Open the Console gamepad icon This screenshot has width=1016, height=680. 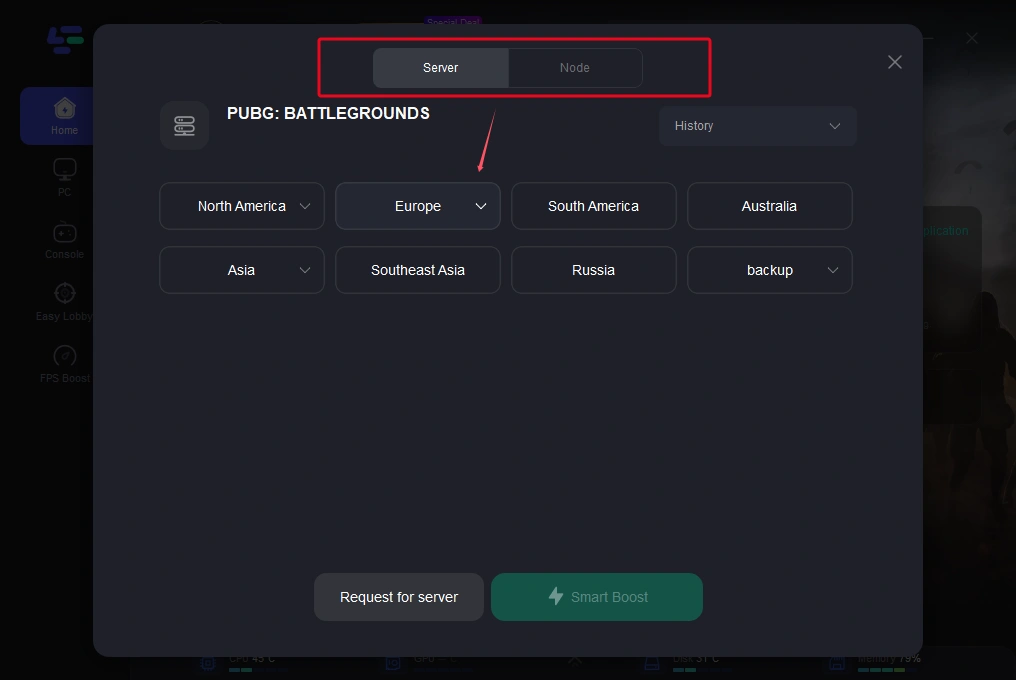pyautogui.click(x=65, y=233)
